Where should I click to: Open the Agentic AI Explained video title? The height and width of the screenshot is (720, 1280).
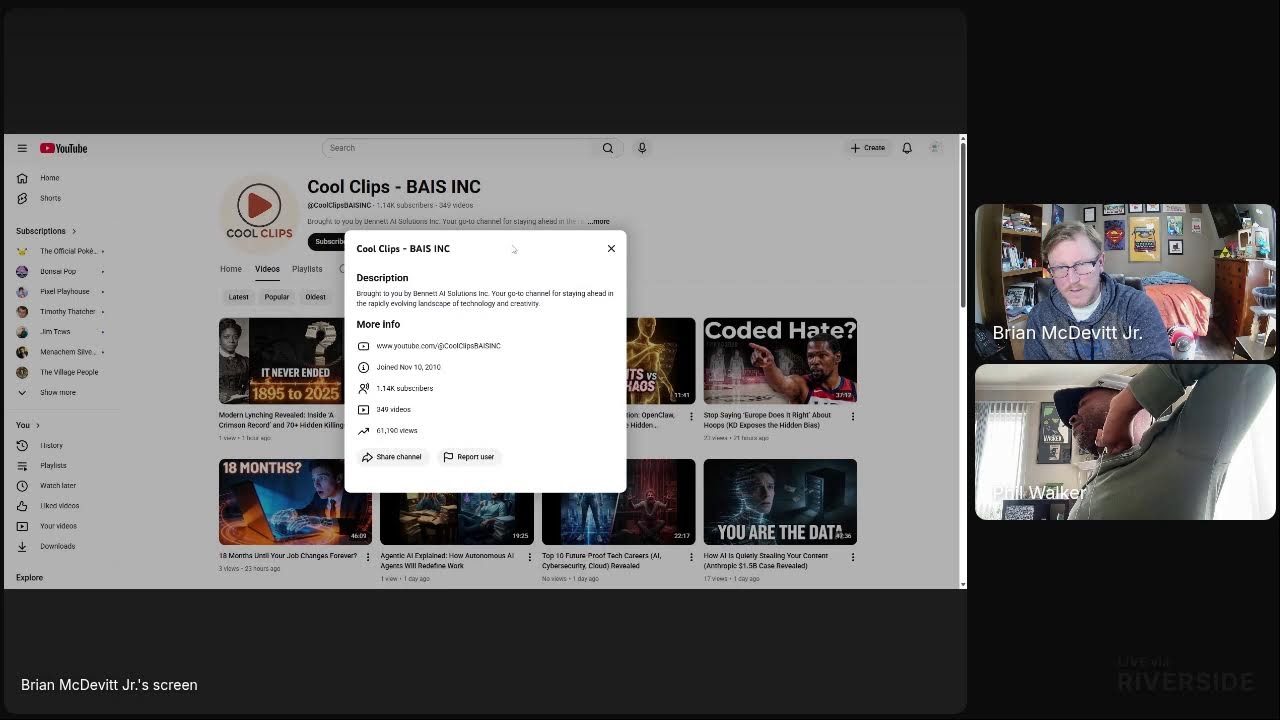448,561
